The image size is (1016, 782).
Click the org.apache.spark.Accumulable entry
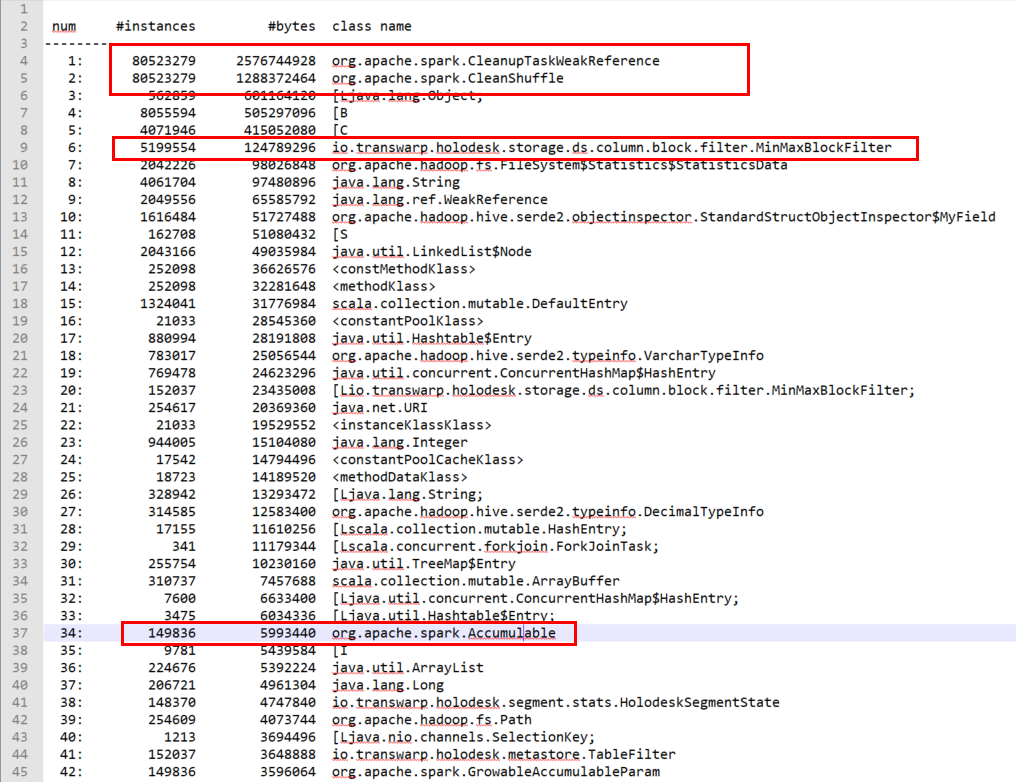(443, 633)
